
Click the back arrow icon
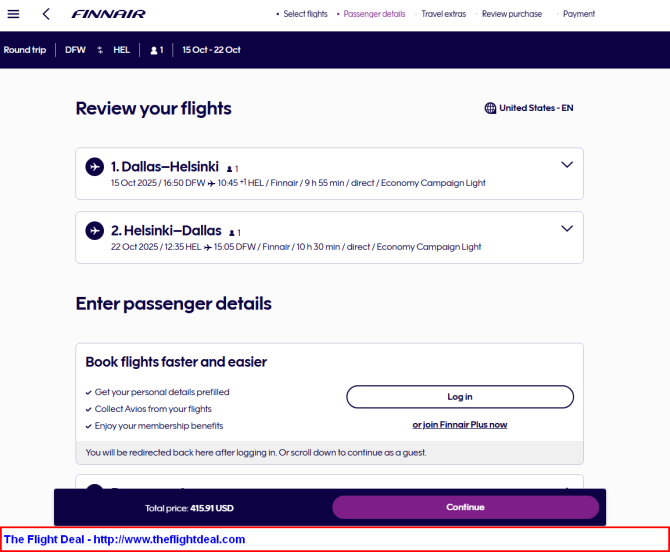(46, 14)
